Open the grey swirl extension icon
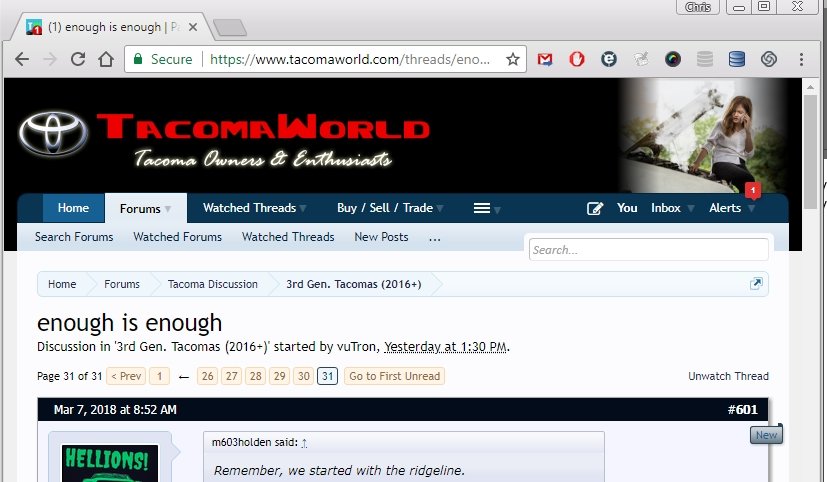Screen dimensions: 827x482 pos(768,59)
